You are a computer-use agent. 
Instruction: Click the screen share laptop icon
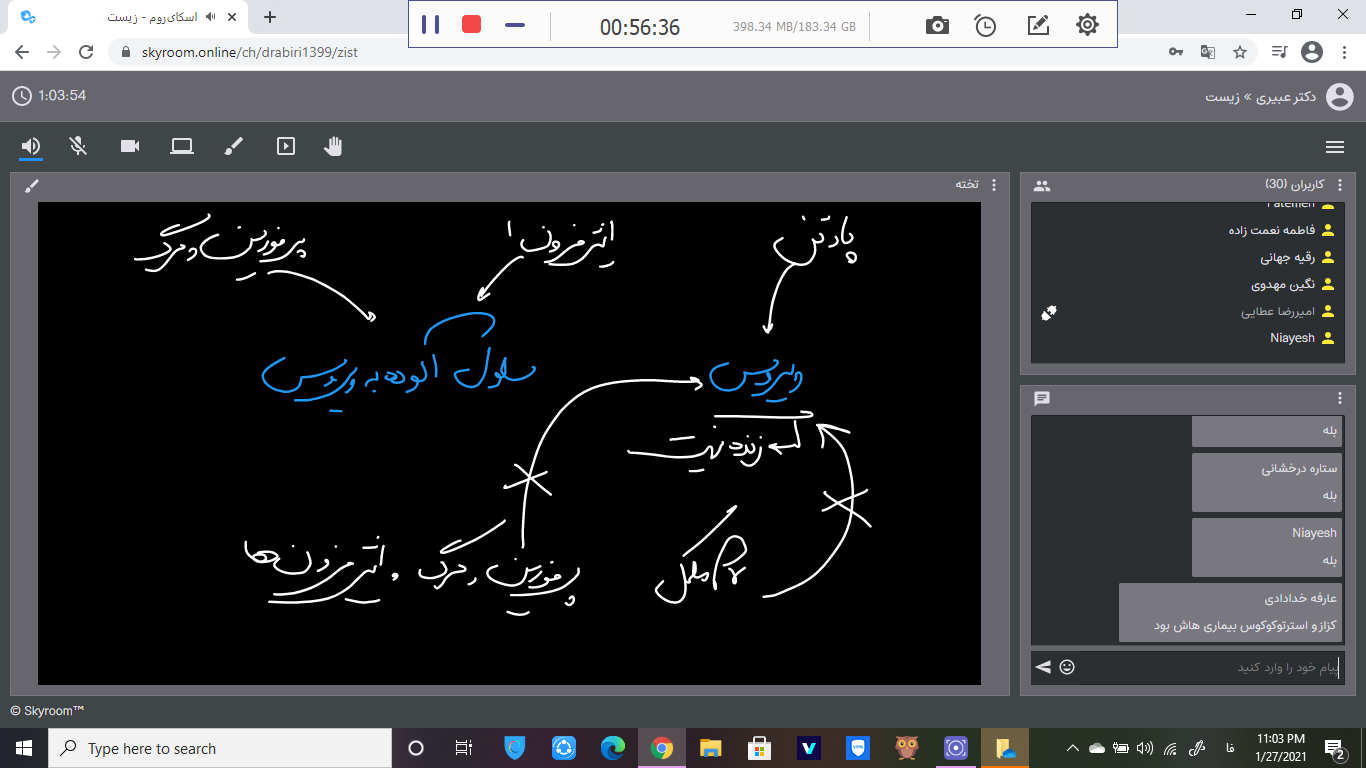(181, 146)
